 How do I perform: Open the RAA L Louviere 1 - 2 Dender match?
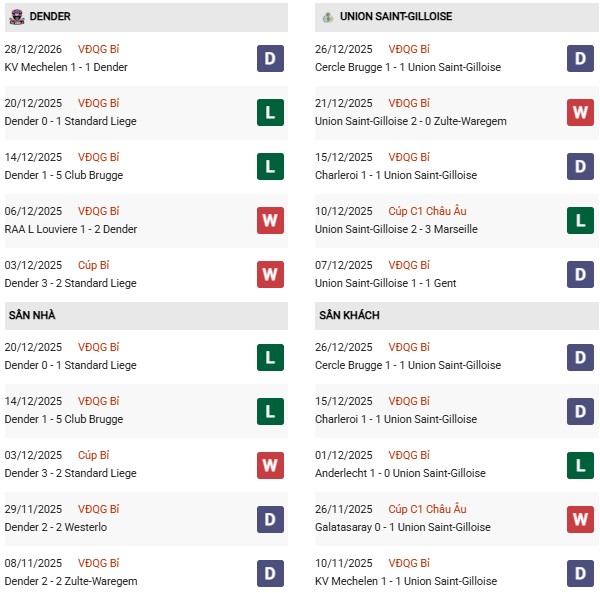point(71,229)
